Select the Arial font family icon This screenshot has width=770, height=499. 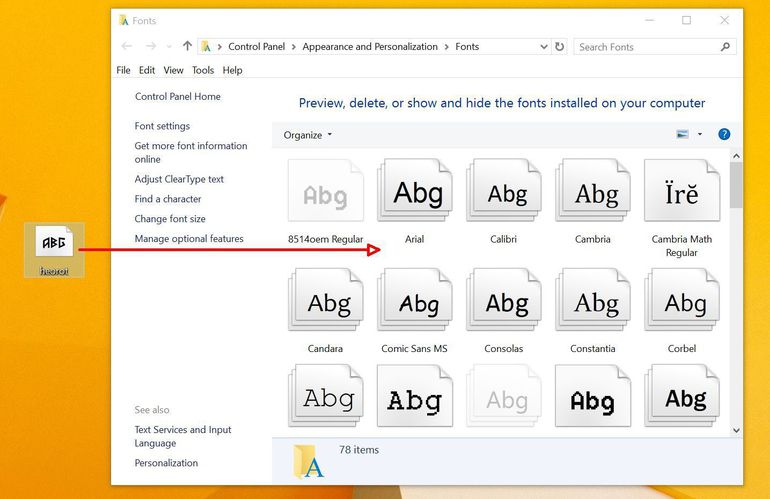(x=415, y=191)
